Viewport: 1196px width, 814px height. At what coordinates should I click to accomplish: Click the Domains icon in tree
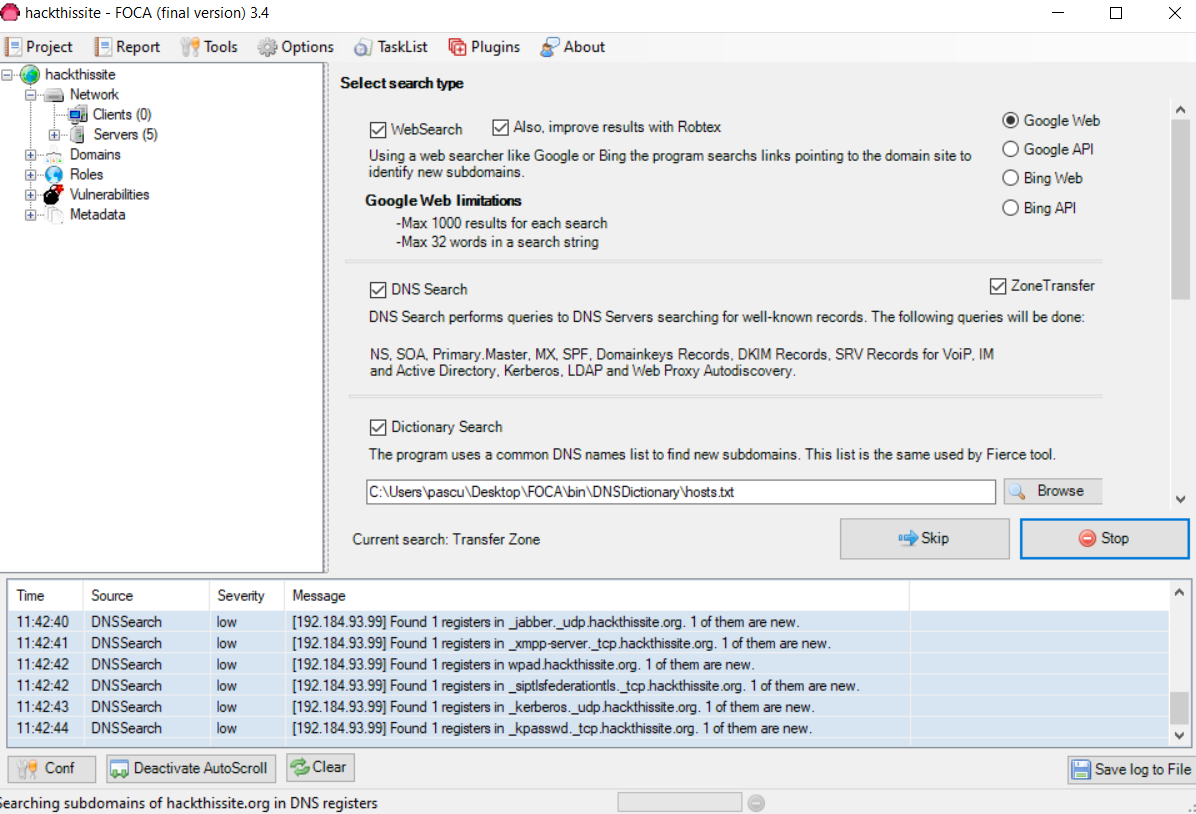pos(53,155)
